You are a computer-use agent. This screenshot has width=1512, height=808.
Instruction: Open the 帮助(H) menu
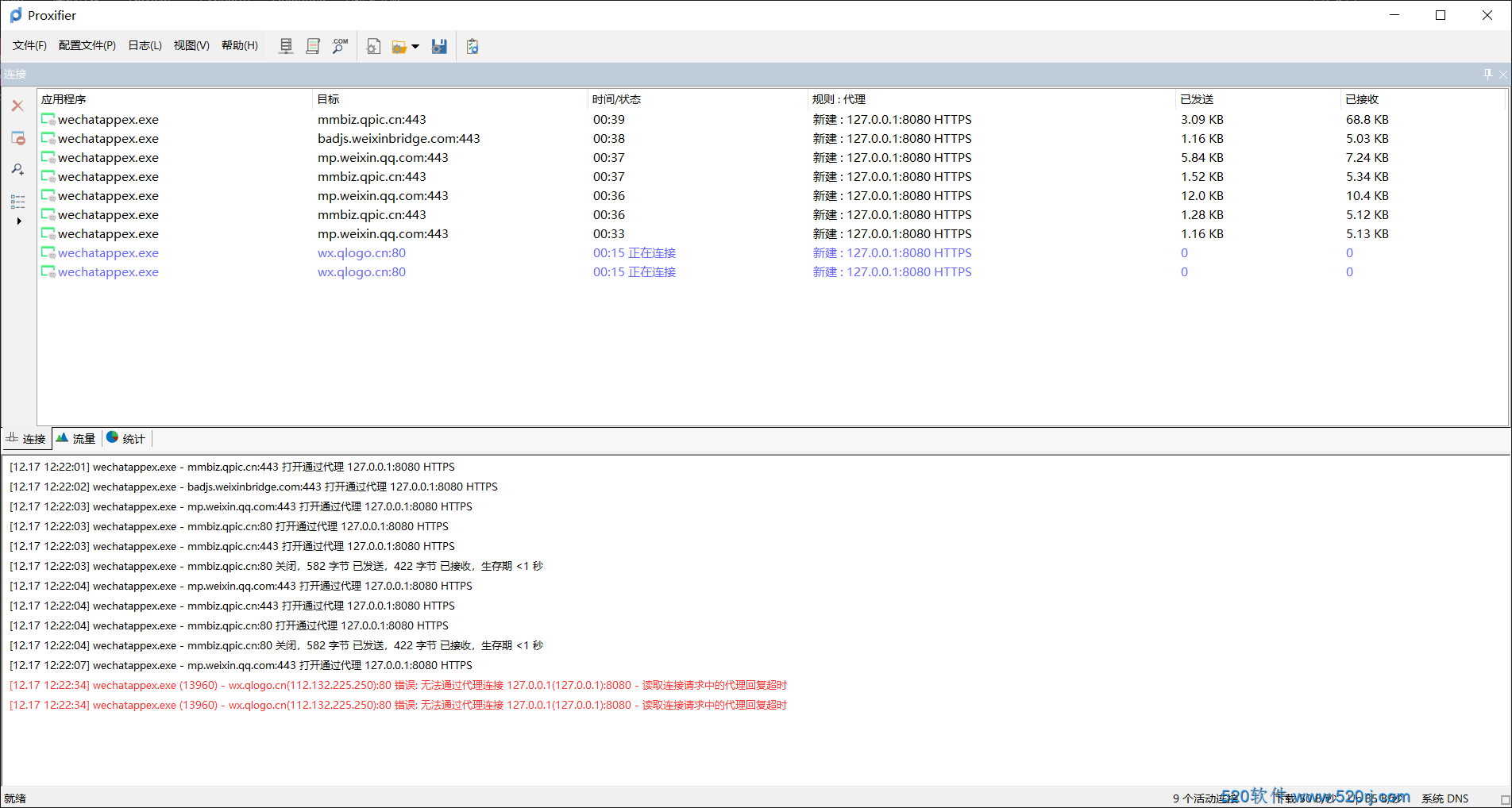[240, 45]
